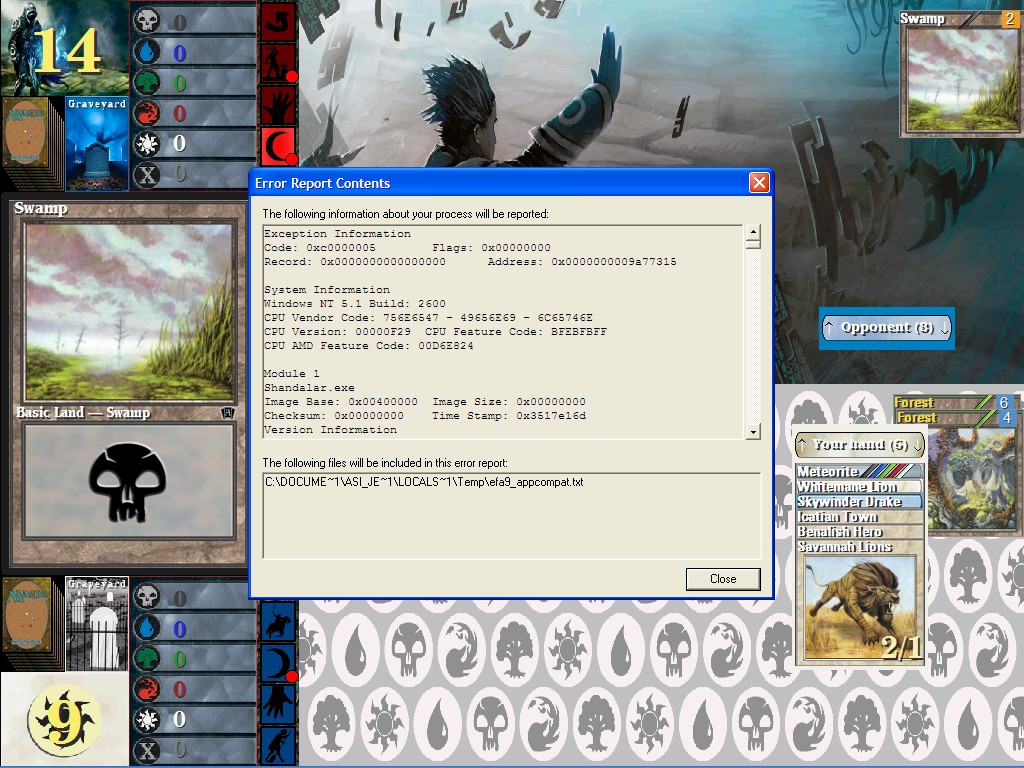
Task: Tap the colorless X mana in bottom pool
Action: click(147, 750)
